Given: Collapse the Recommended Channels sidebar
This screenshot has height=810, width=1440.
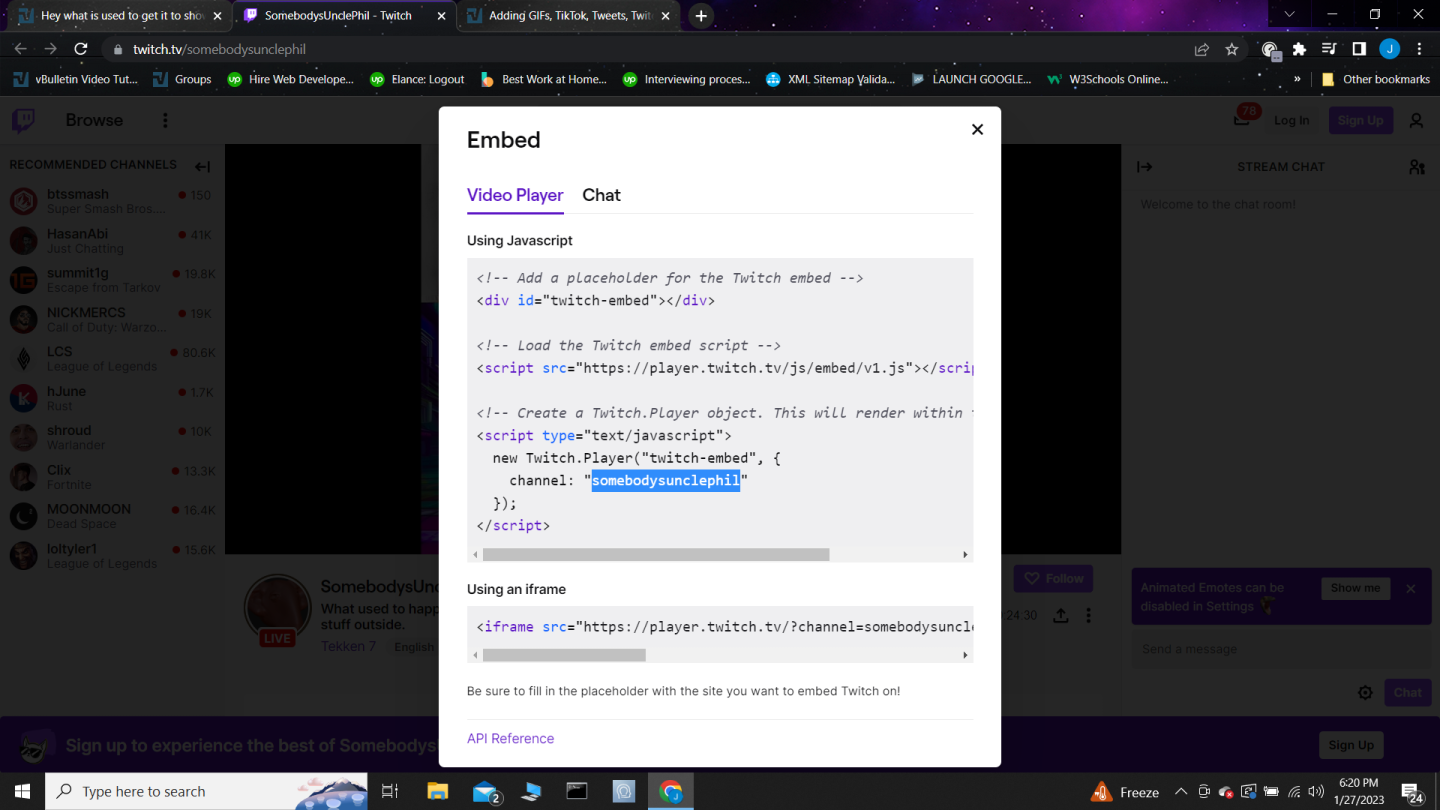Looking at the screenshot, I should pos(202,167).
